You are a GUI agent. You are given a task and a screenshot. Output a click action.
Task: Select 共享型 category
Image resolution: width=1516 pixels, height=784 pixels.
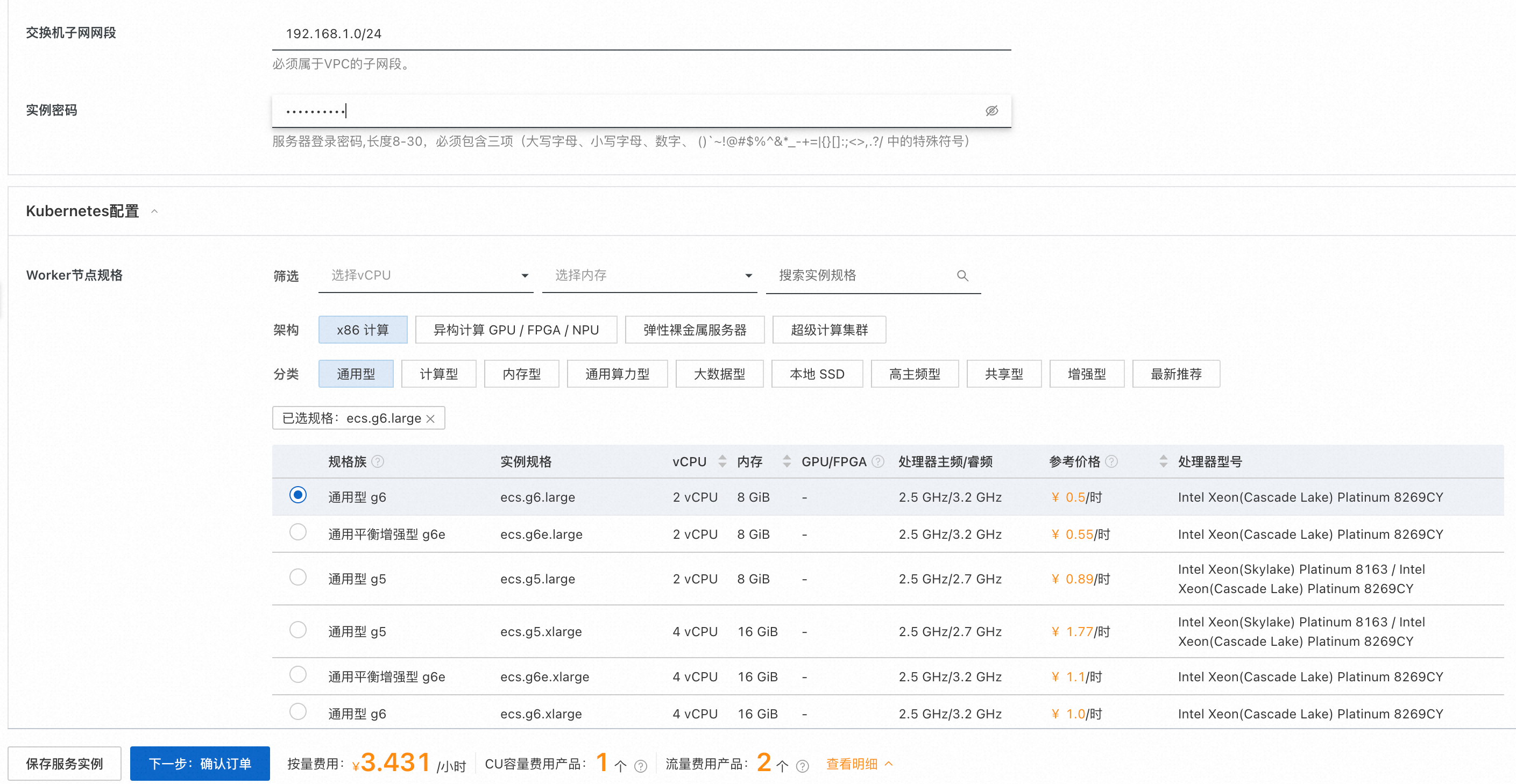[1004, 374]
